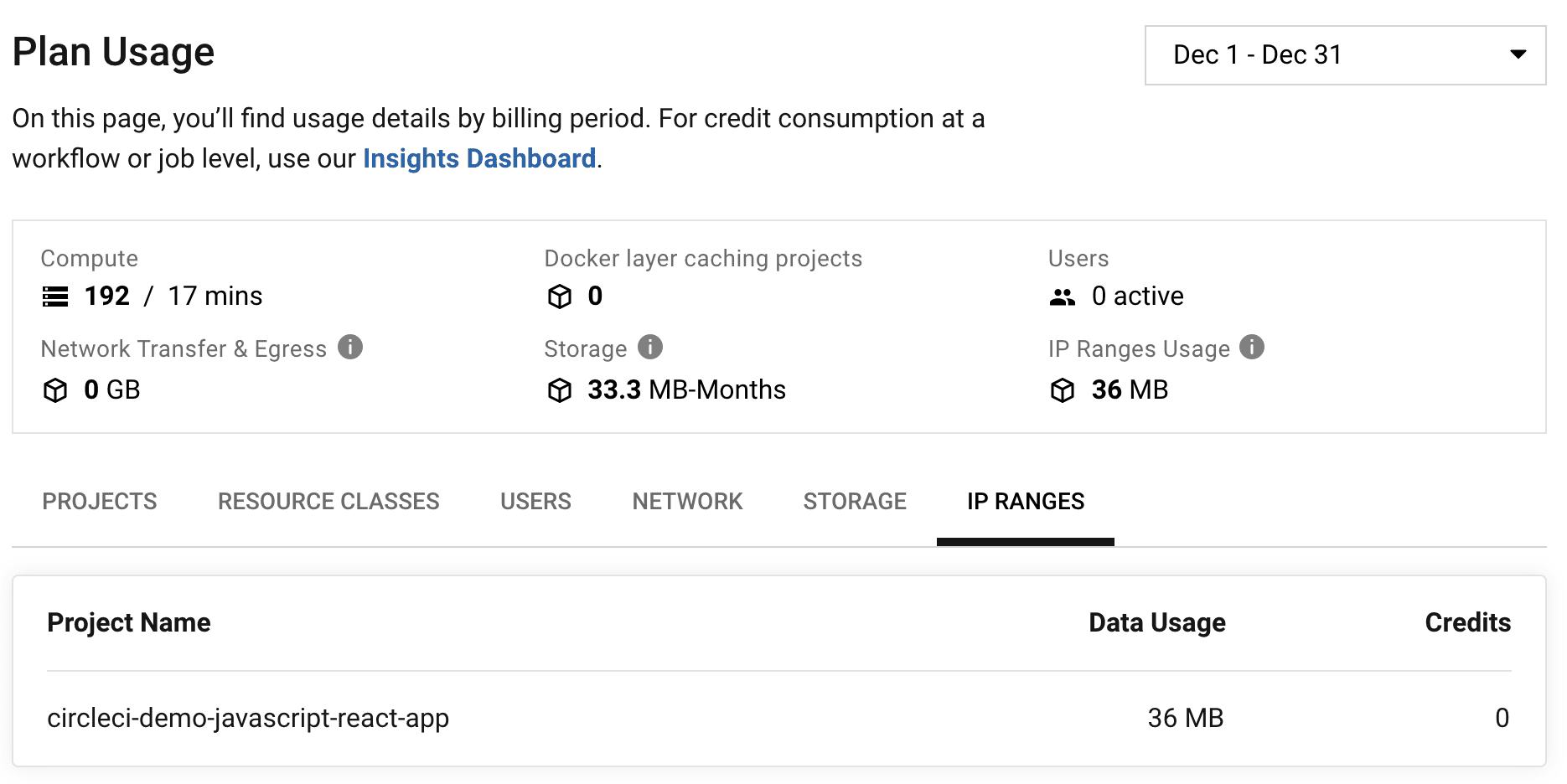The height and width of the screenshot is (784, 1567).
Task: Click the Storage info icon
Action: 650,347
